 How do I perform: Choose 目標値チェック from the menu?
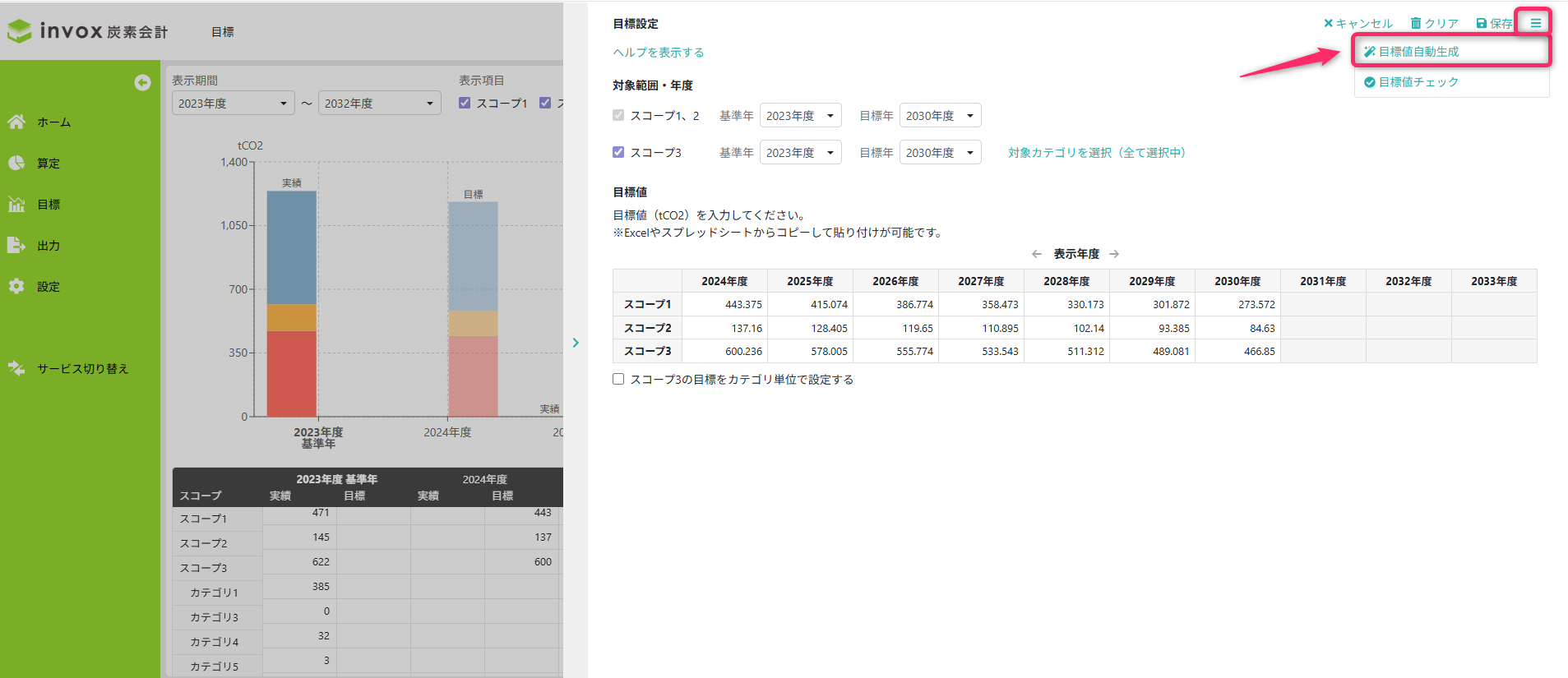[x=1418, y=82]
